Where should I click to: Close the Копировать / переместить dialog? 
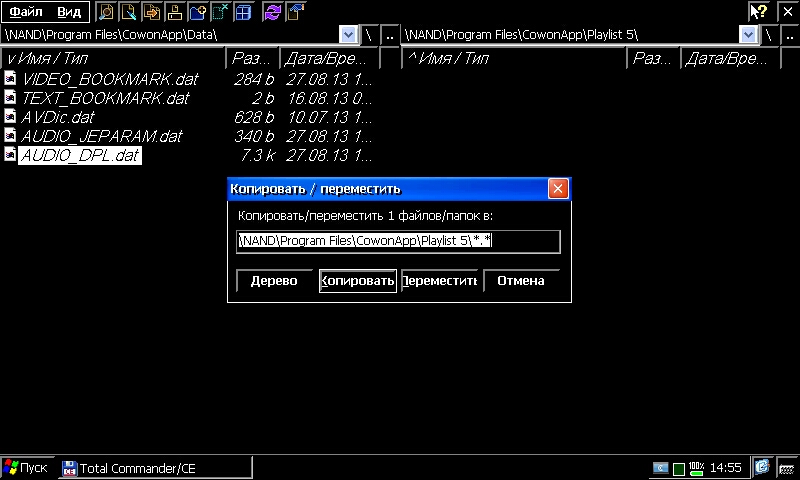pos(558,189)
